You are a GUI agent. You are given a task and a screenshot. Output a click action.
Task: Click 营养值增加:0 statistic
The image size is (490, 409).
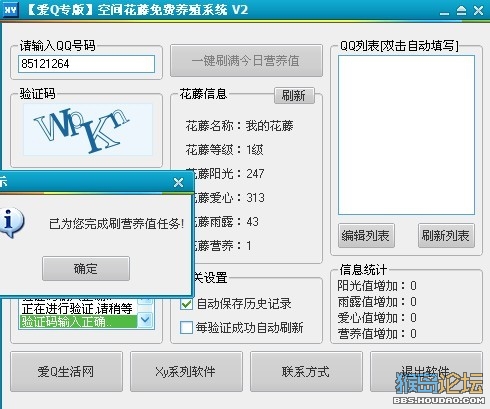point(377,333)
